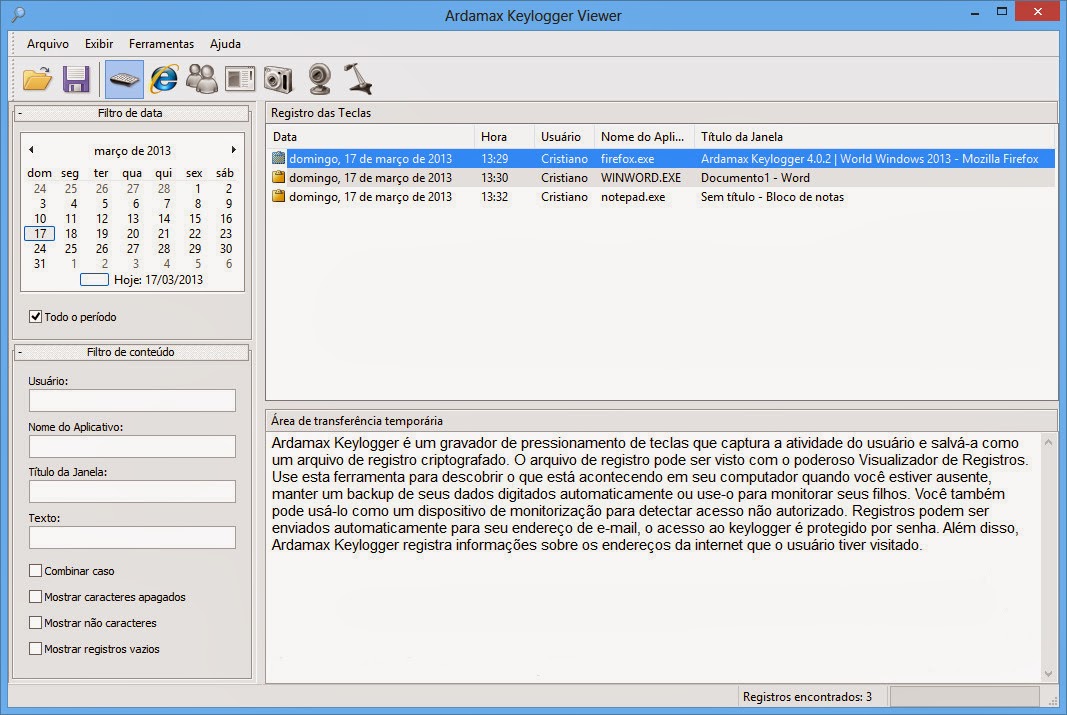Viewport: 1067px width, 715px height.
Task: Open the Arquivo menu
Action: click(48, 44)
